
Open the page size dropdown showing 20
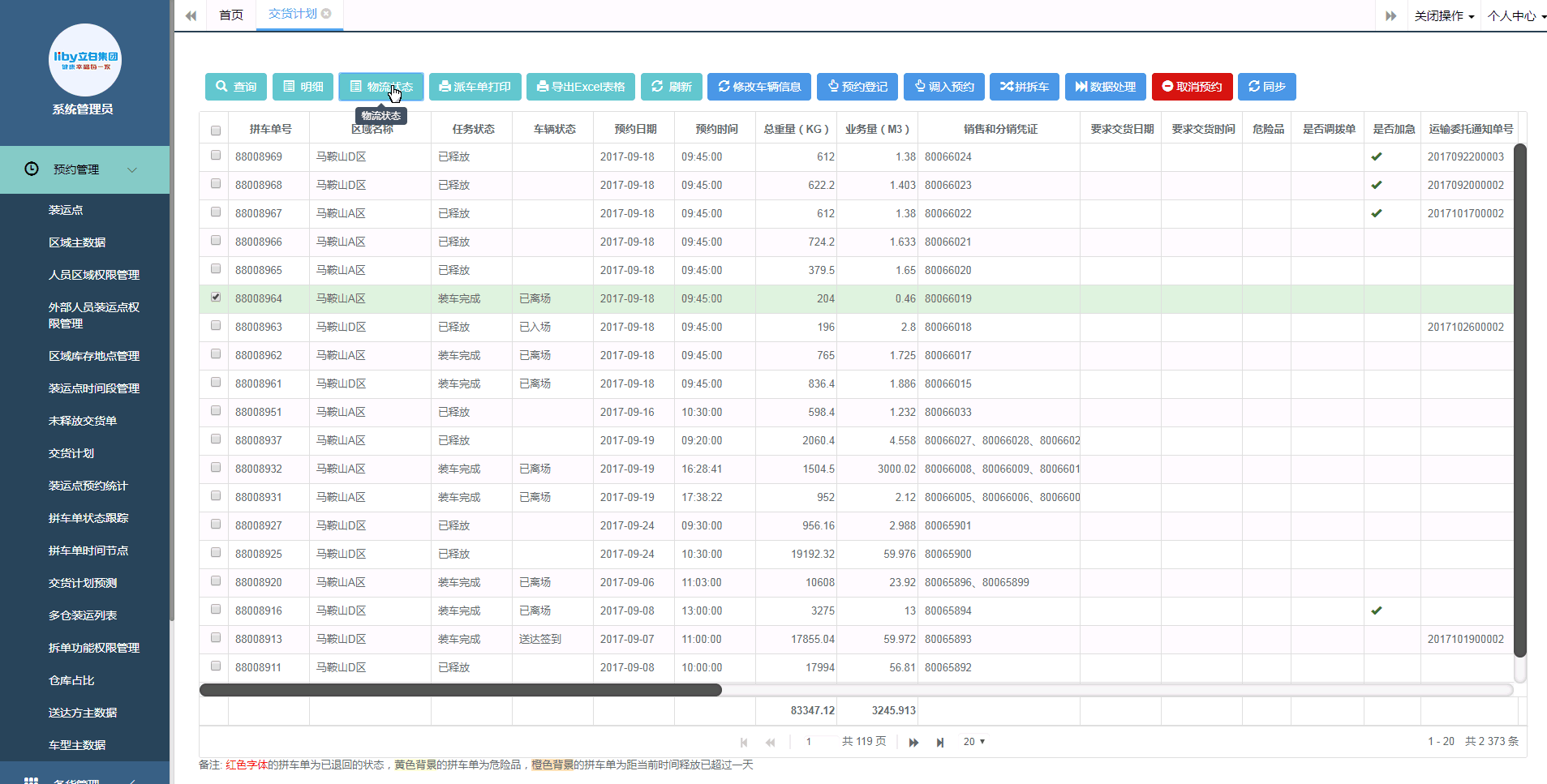[x=973, y=742]
